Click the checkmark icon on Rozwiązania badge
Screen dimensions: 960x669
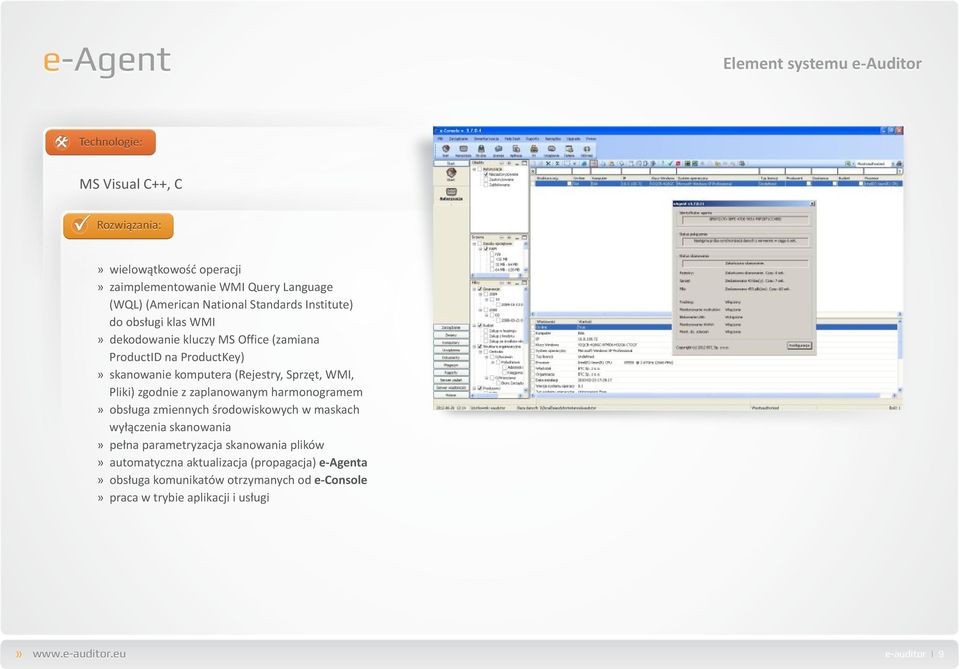[80, 225]
